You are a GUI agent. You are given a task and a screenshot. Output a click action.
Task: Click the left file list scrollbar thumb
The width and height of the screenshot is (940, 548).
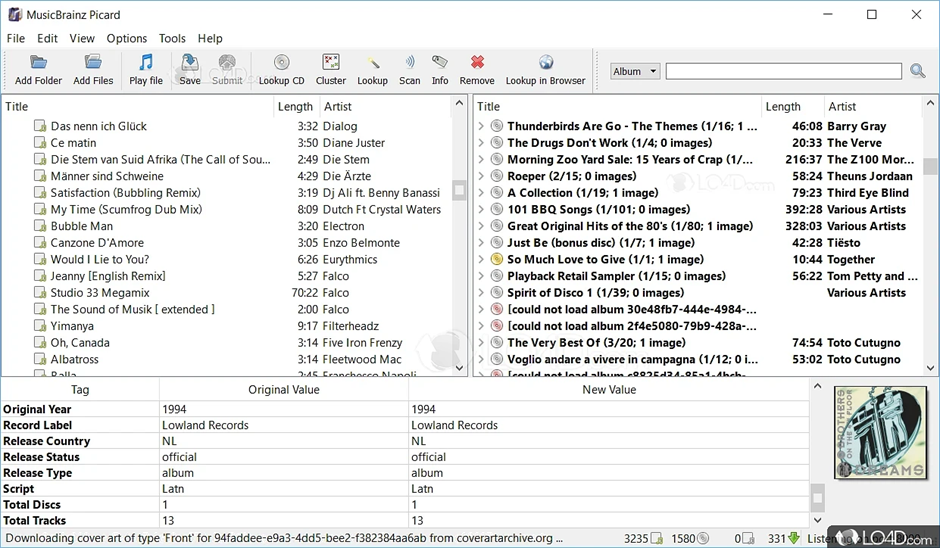460,191
